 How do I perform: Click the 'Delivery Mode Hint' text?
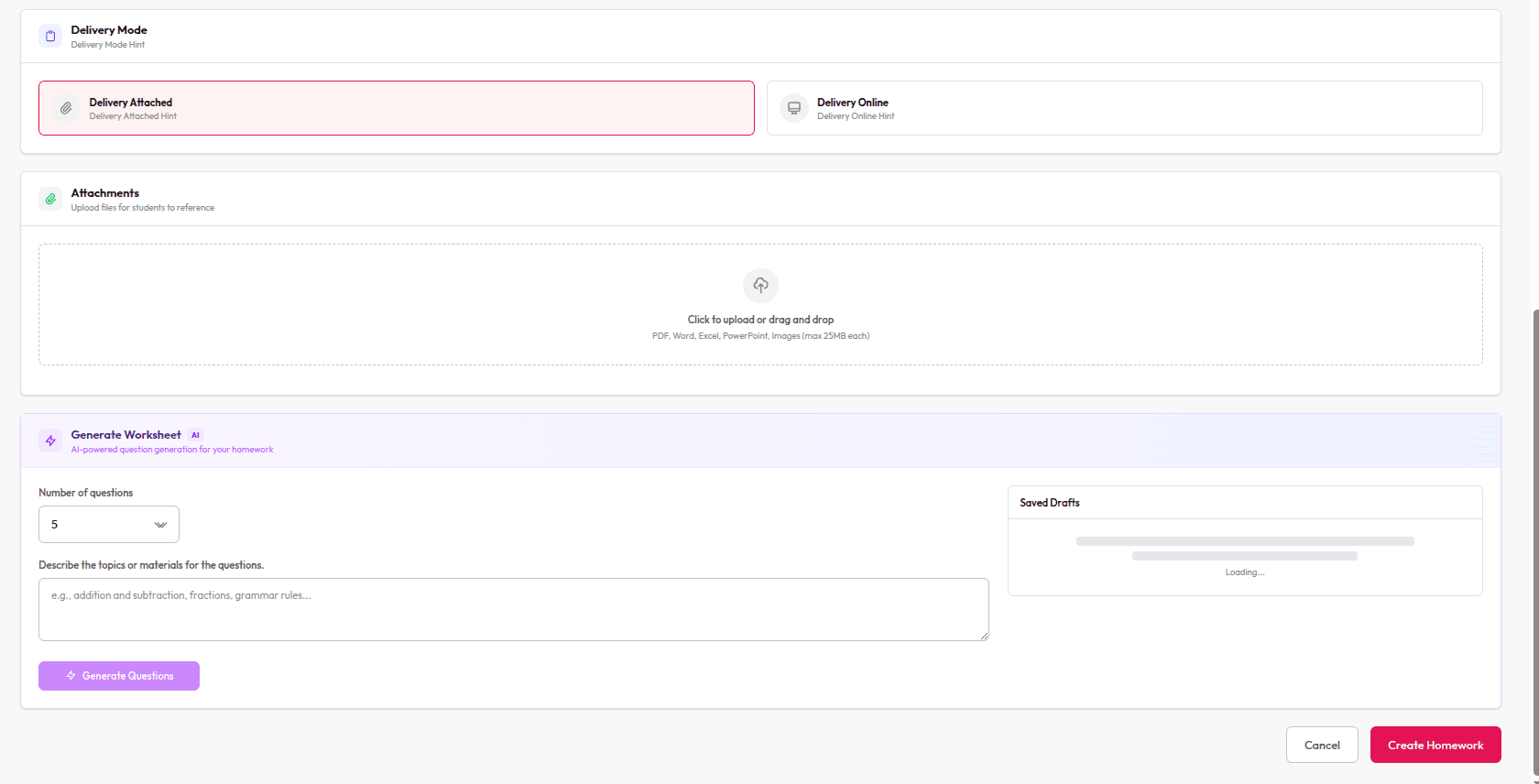(108, 45)
